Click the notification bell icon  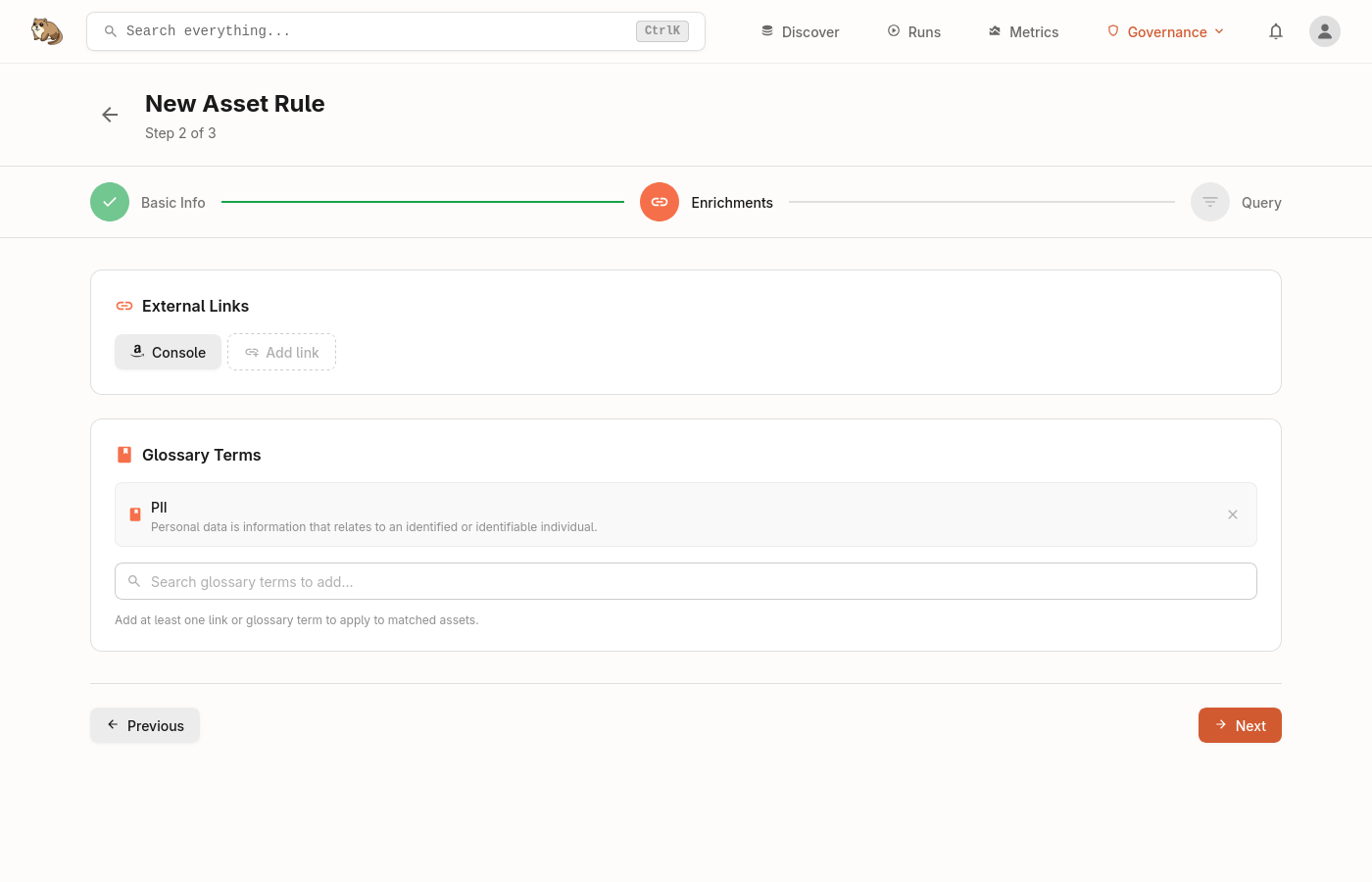1276,31
